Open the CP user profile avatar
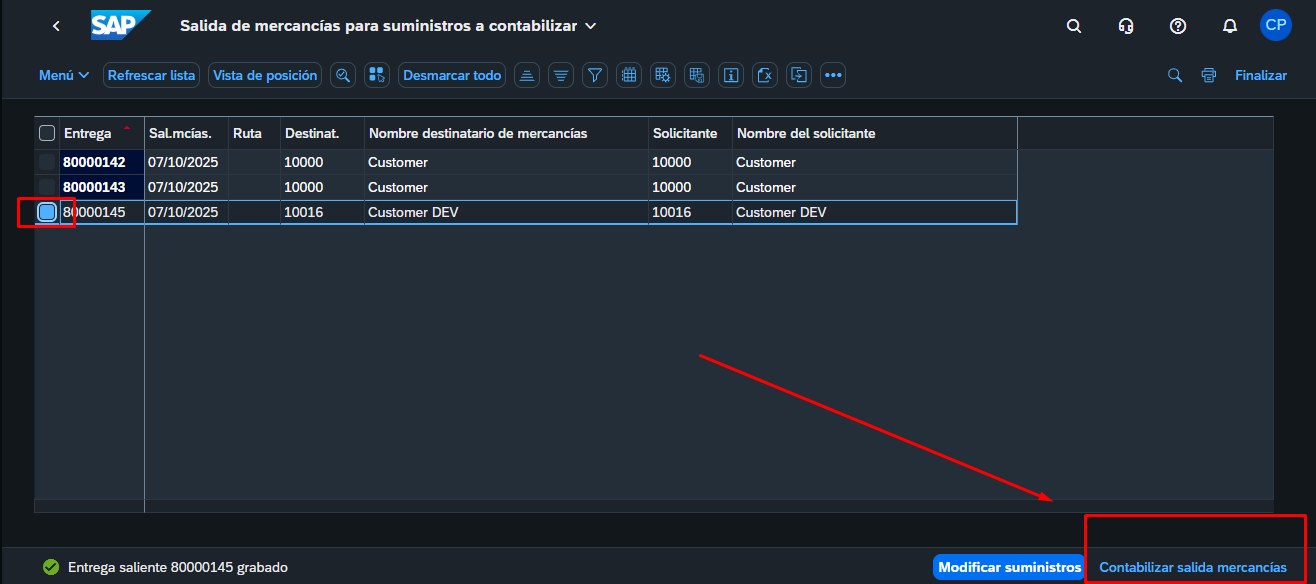Screen dimensions: 1316x584 tap(1275, 26)
